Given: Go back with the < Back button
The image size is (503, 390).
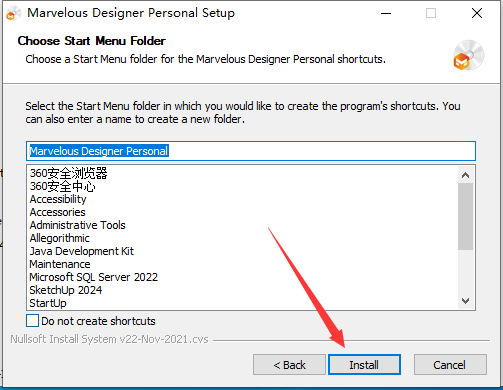Looking at the screenshot, I should tap(289, 365).
